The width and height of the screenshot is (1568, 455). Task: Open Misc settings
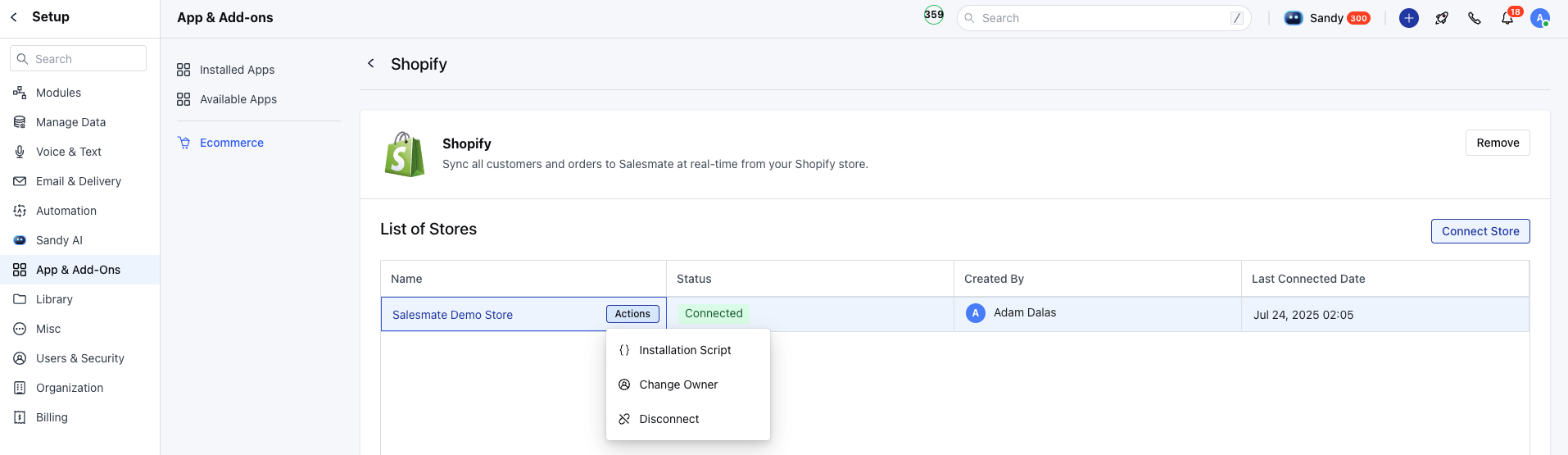48,329
